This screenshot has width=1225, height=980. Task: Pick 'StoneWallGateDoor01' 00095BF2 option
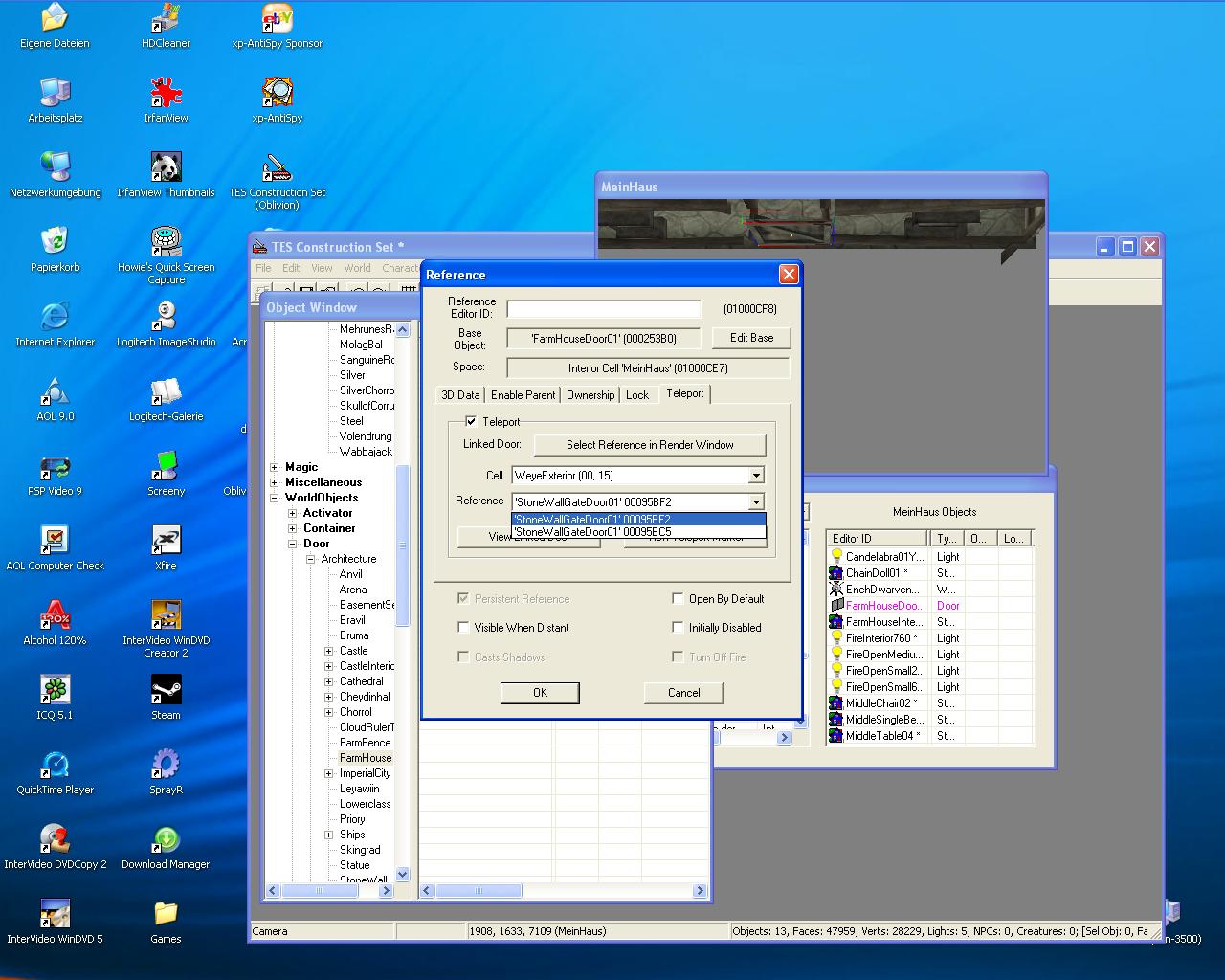tap(638, 520)
